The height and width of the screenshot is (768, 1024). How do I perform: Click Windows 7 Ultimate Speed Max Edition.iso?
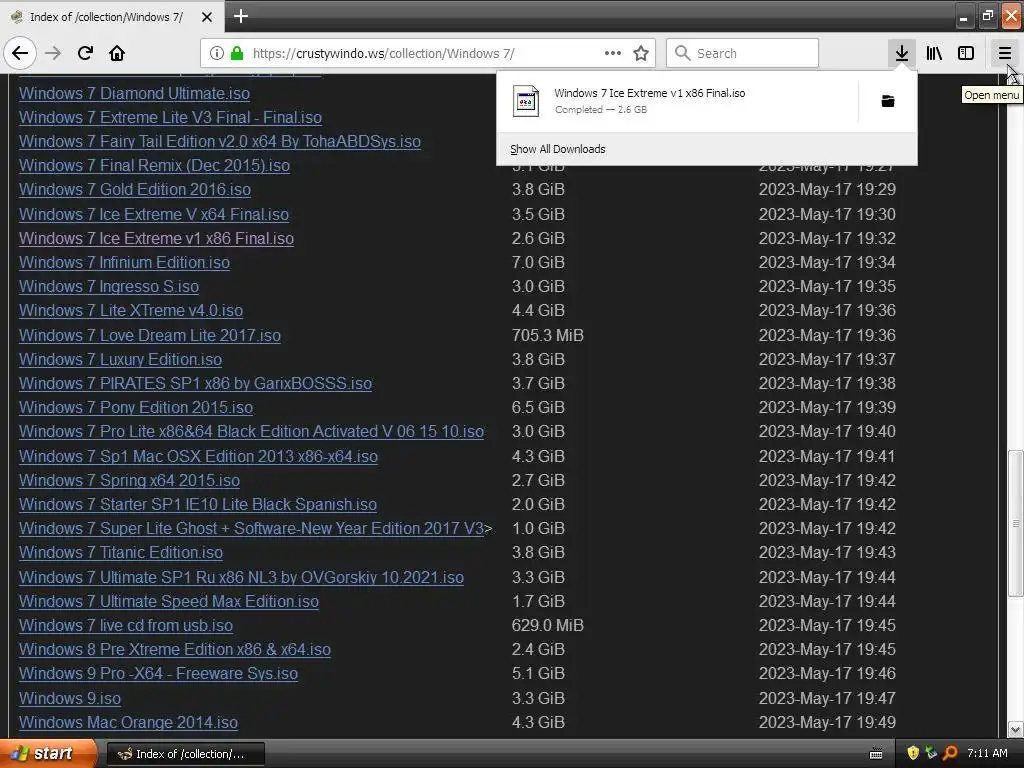pos(169,601)
